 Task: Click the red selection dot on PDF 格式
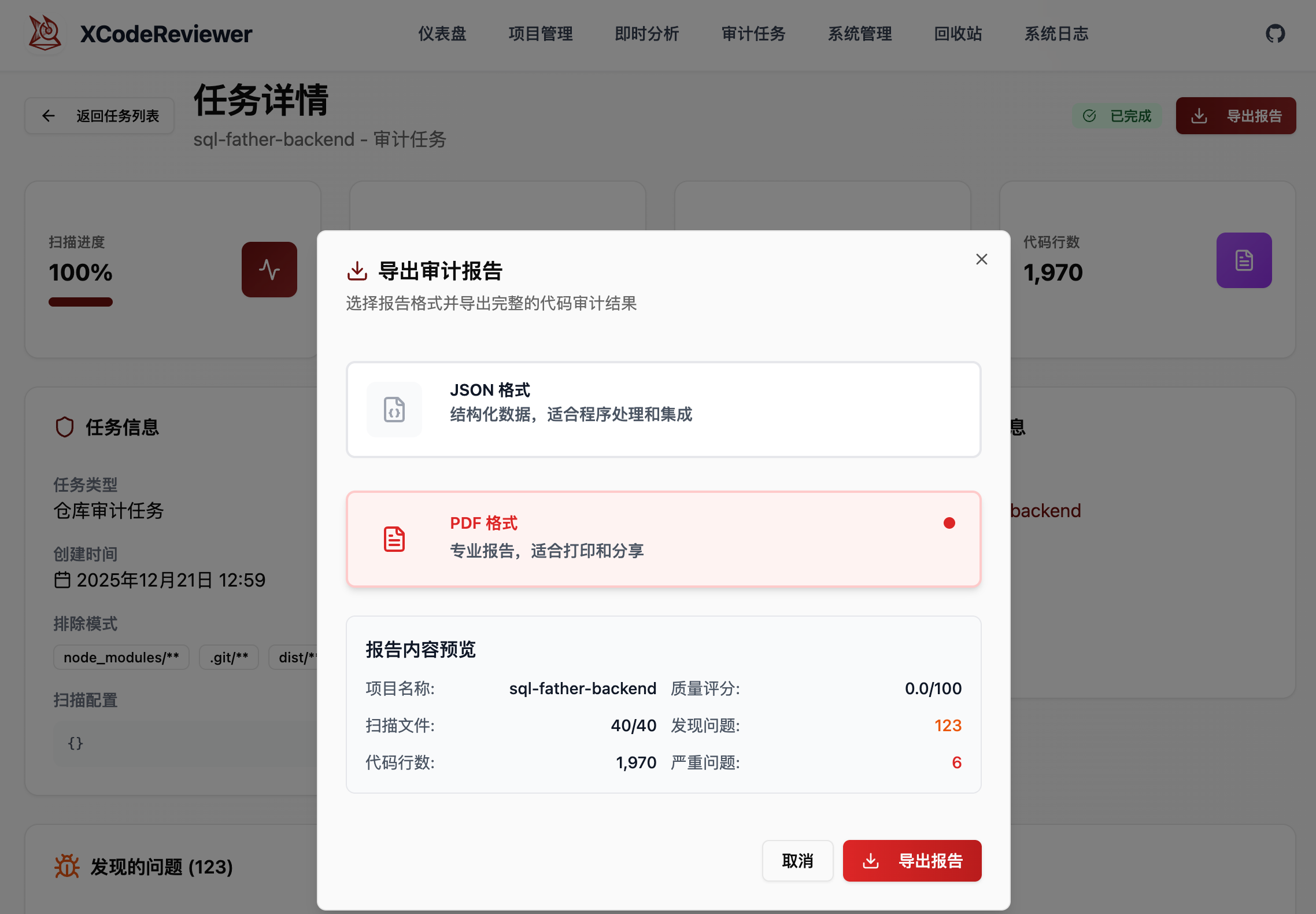tap(949, 522)
